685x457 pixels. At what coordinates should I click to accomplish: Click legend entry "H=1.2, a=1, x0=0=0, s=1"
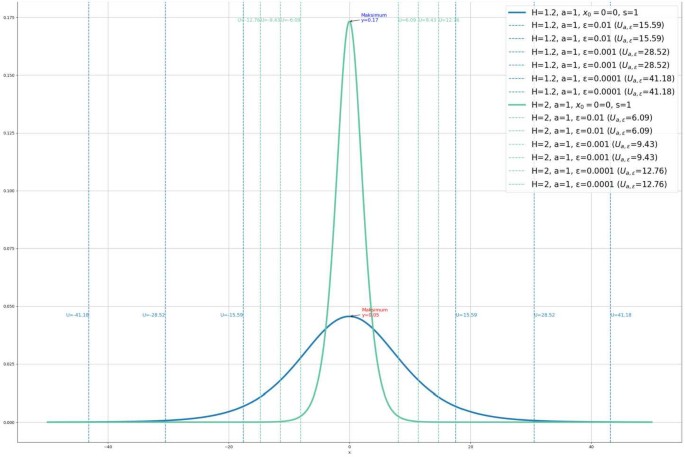573,12
